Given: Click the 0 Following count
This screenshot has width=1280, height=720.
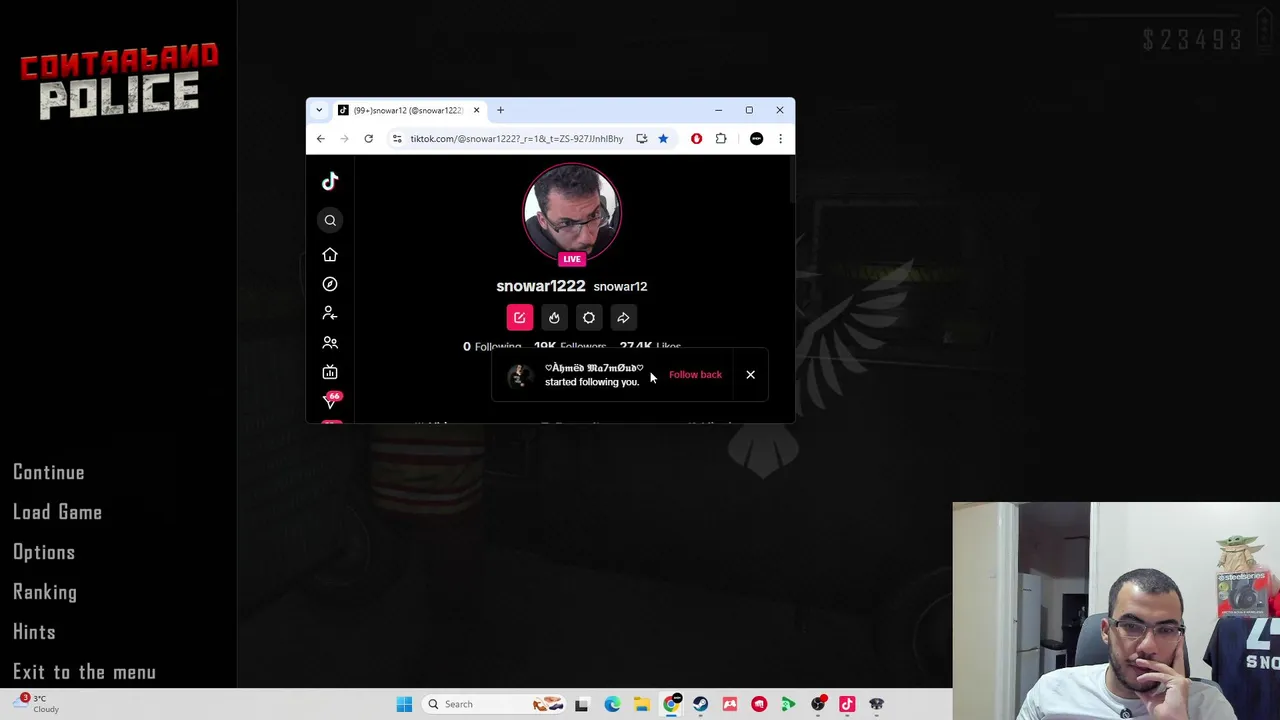Looking at the screenshot, I should [x=491, y=347].
